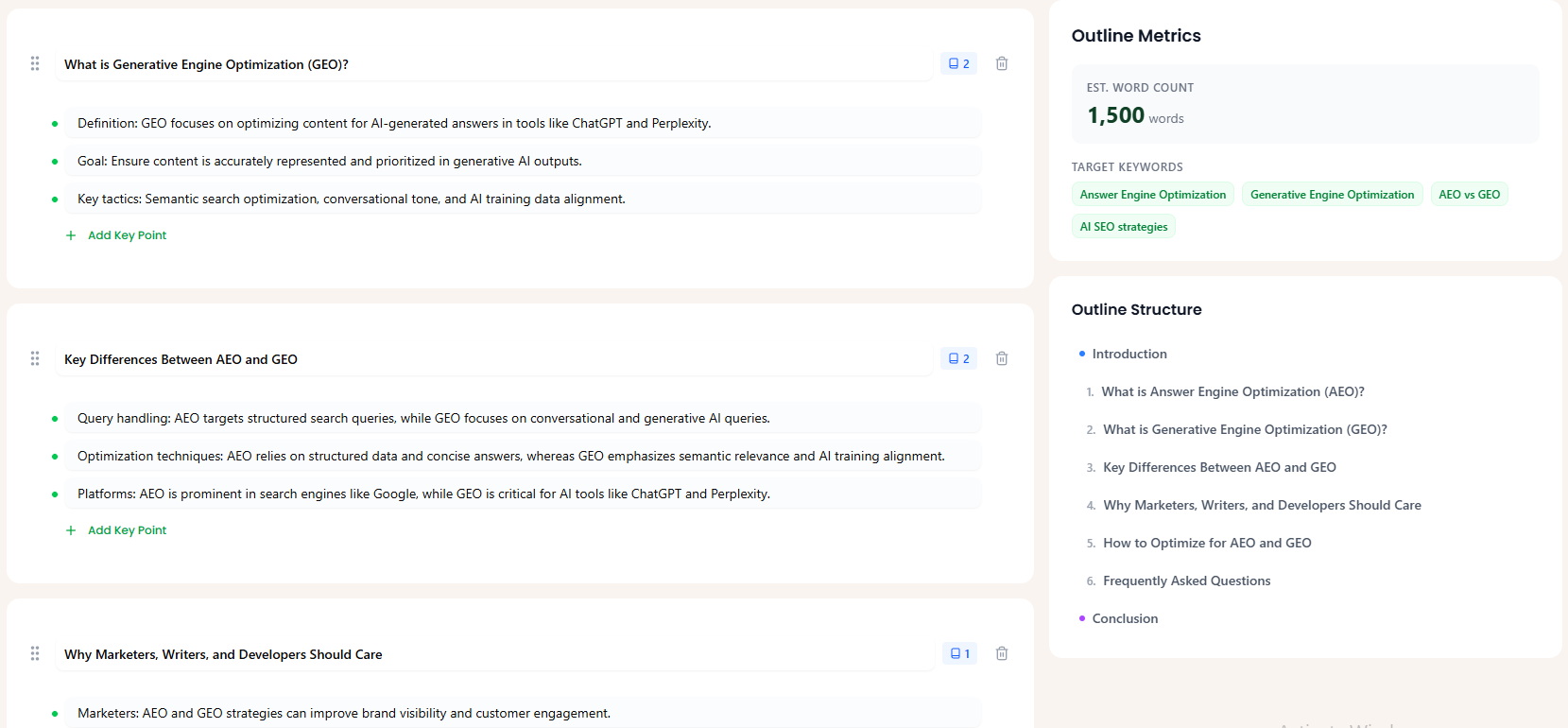Edit the 'Platforms: AEO is prominent' key point
The width and height of the screenshot is (1568, 728).
[520, 494]
